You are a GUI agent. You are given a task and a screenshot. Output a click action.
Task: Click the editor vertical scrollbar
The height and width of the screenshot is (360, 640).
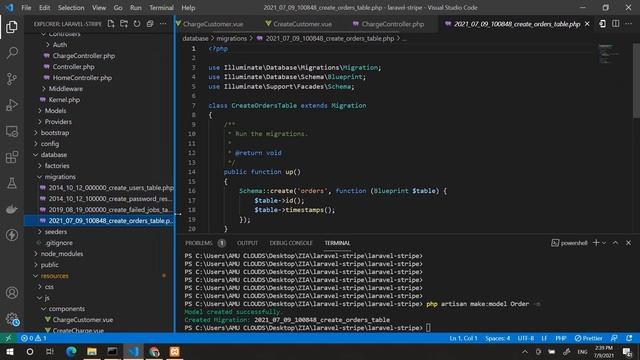pyautogui.click(x=636, y=80)
